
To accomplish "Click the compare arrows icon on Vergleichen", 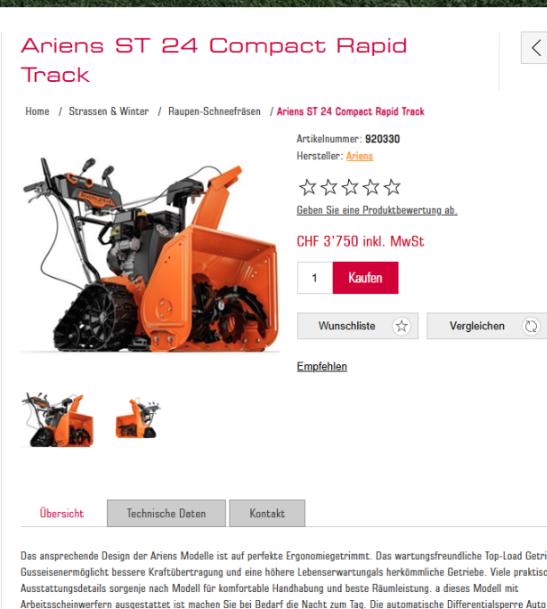I will point(531,326).
